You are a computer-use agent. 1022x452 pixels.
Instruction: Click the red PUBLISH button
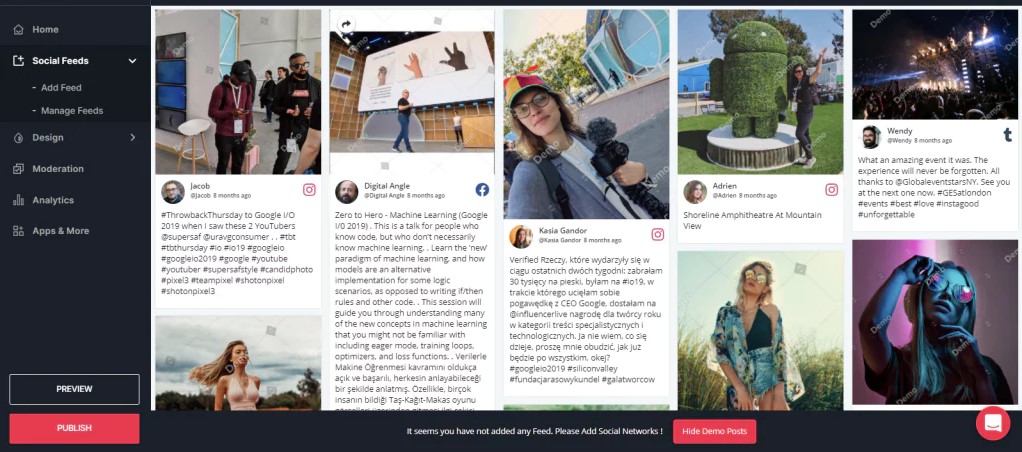tap(74, 429)
